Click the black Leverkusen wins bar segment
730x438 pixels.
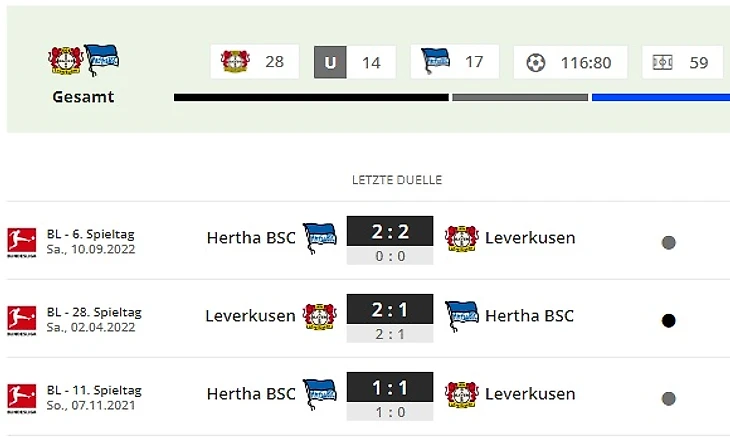pos(310,97)
